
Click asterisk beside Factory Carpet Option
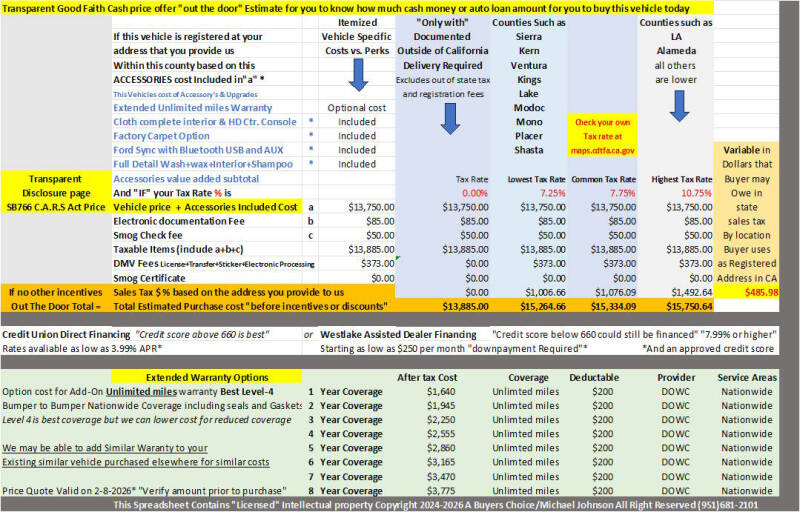(311, 136)
